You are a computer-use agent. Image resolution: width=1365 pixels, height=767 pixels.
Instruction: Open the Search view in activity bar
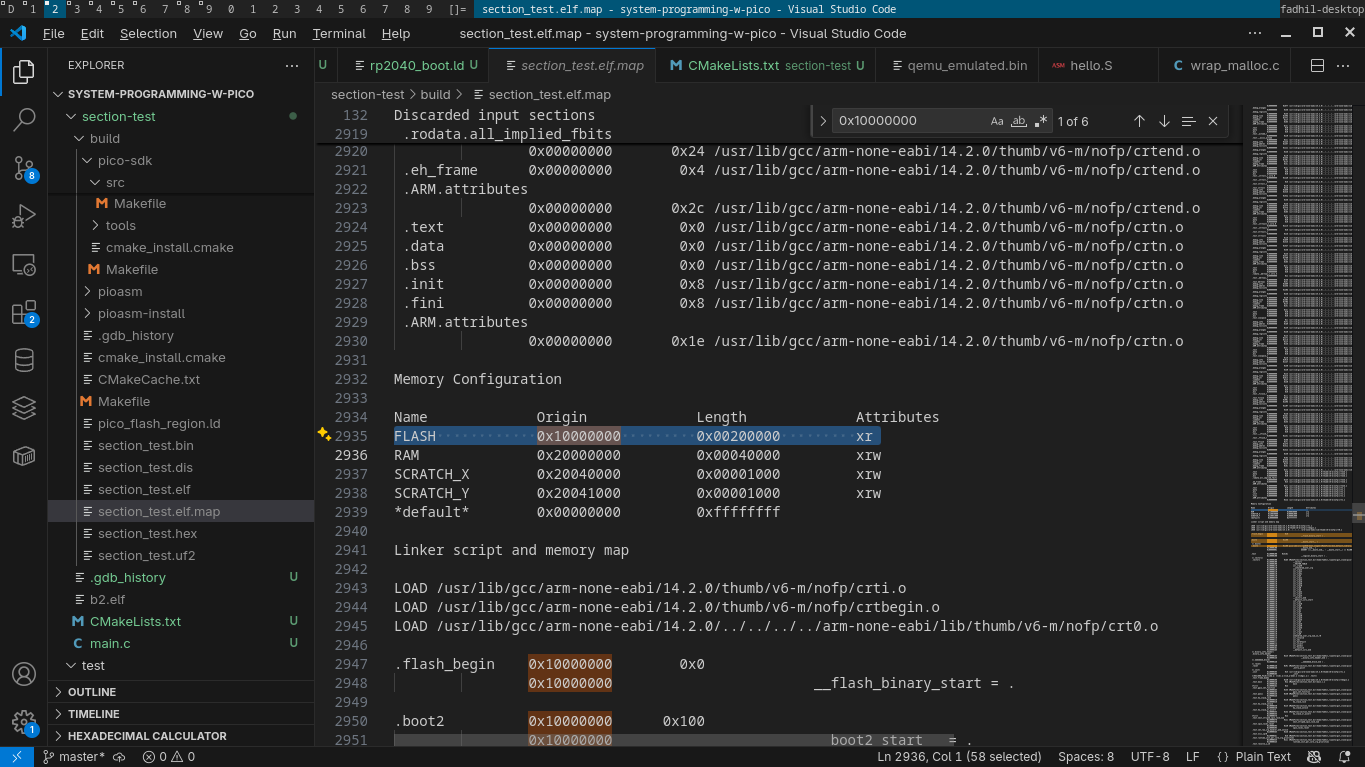click(x=24, y=120)
